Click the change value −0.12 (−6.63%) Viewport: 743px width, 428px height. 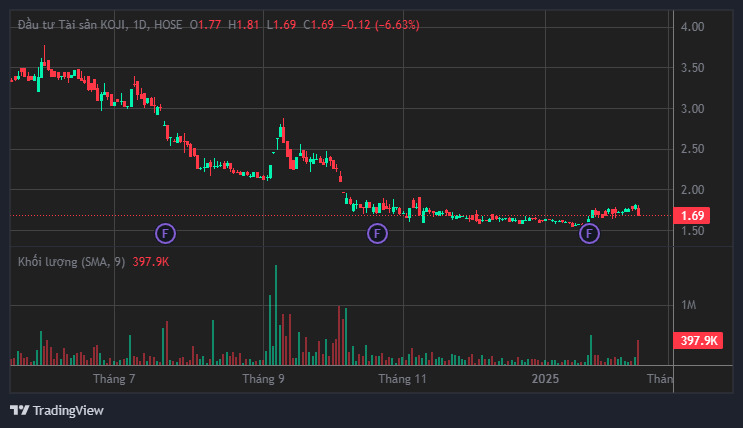[381, 25]
